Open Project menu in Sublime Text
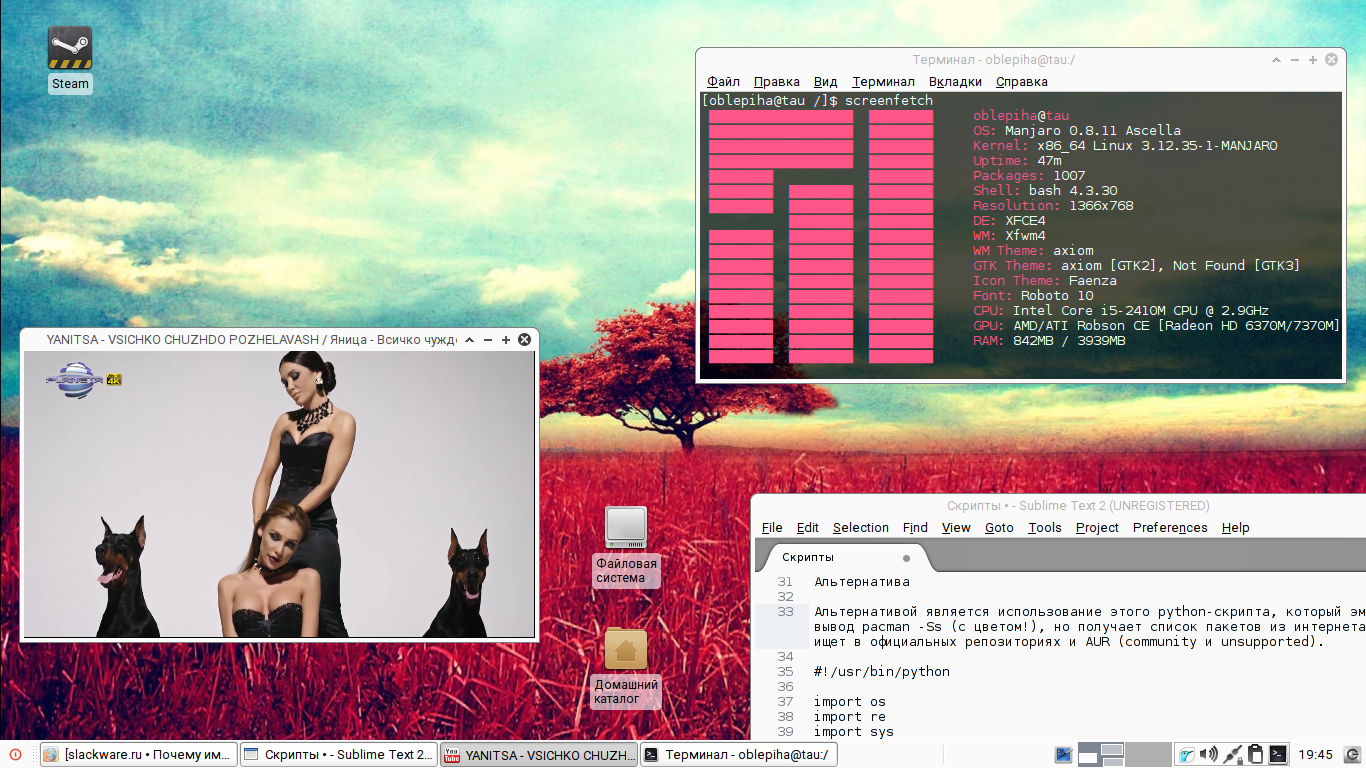This screenshot has width=1366, height=768. [x=1097, y=528]
